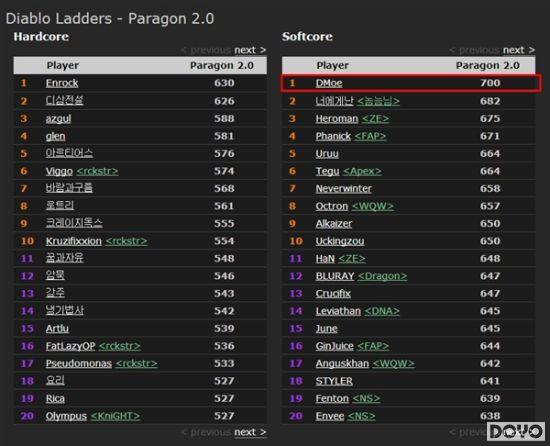Open the Dragon clan tag link
The height and width of the screenshot is (446, 550).
[x=383, y=276]
